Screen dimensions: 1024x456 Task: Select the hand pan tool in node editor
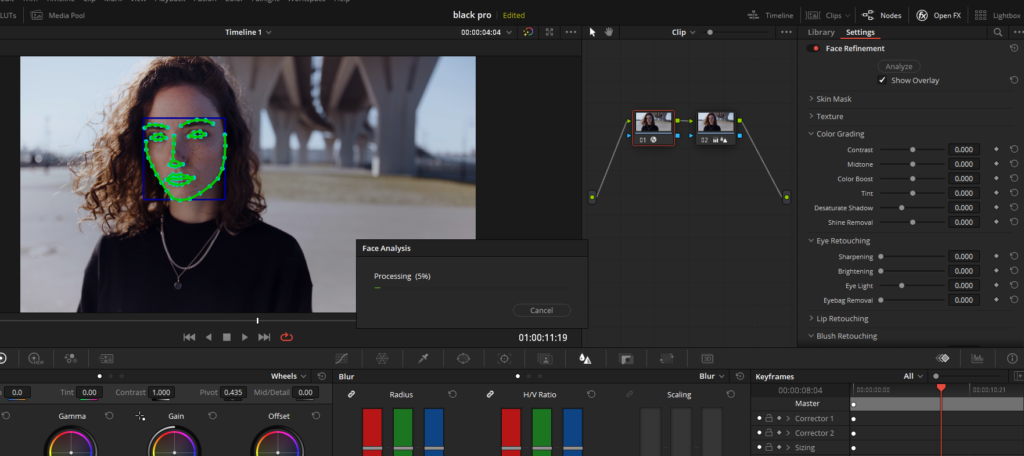609,32
